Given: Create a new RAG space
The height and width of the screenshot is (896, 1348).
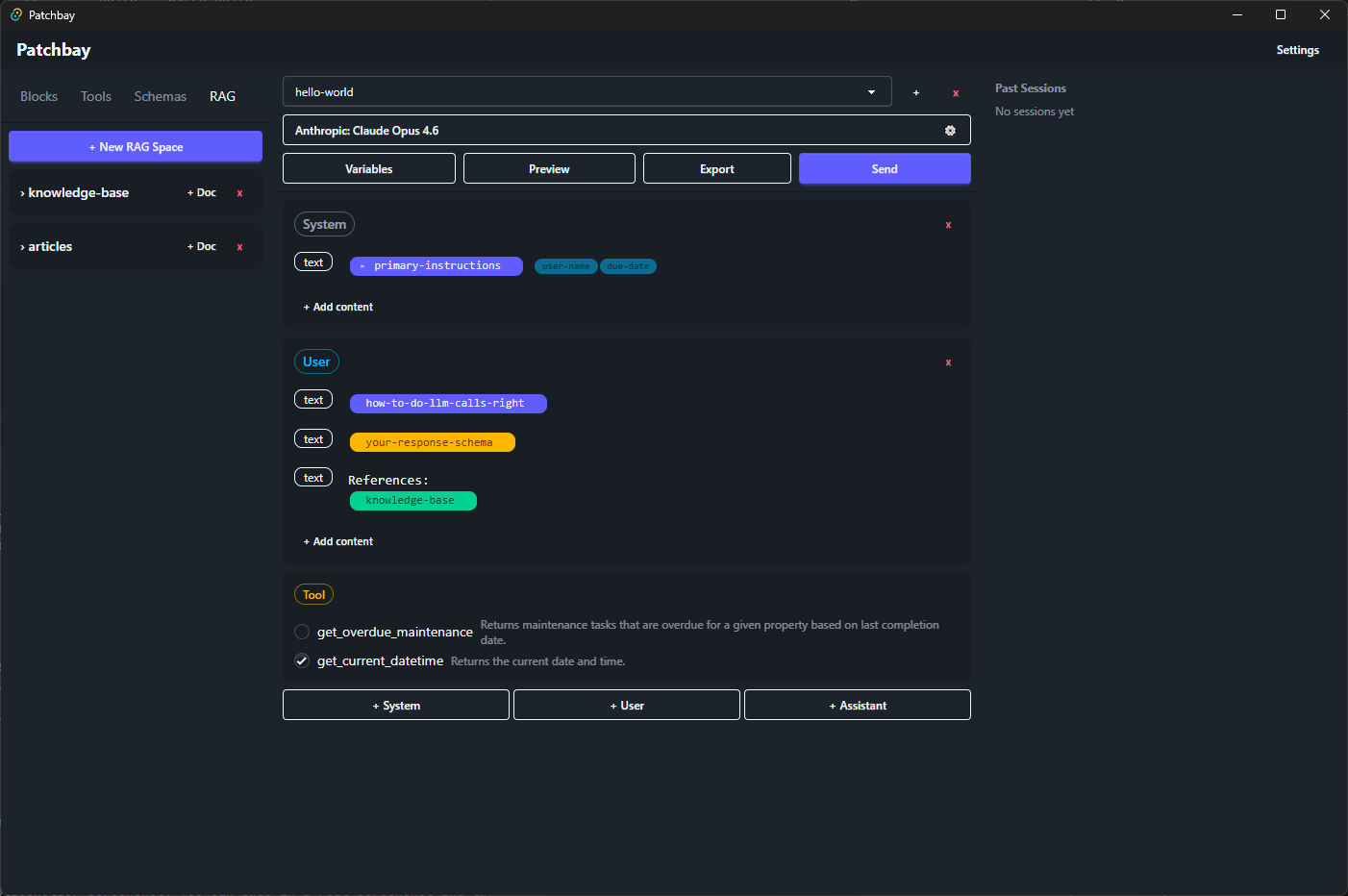Looking at the screenshot, I should (135, 146).
